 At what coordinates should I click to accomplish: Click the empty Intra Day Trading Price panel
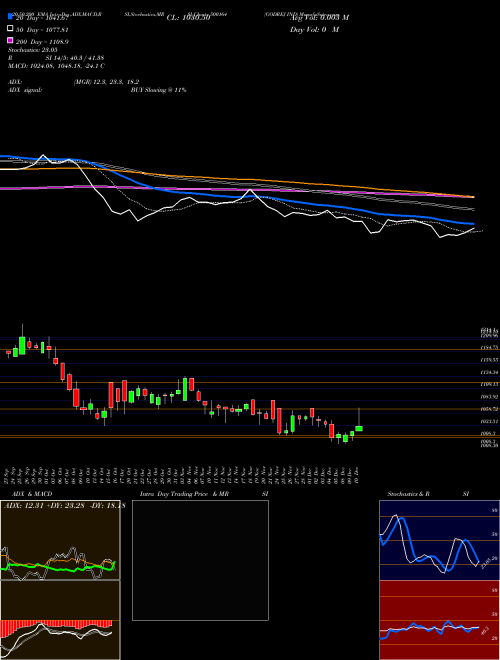tap(200, 560)
